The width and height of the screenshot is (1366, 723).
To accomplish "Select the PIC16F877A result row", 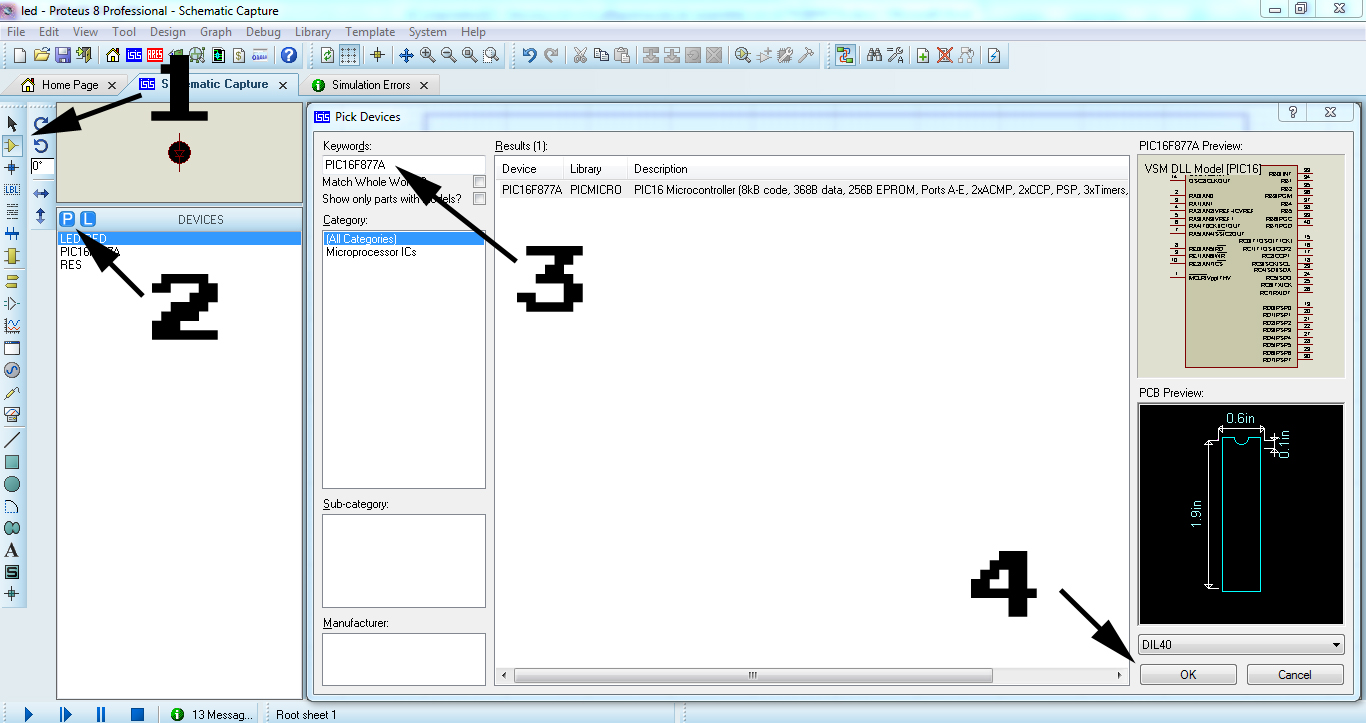I will click(x=812, y=189).
